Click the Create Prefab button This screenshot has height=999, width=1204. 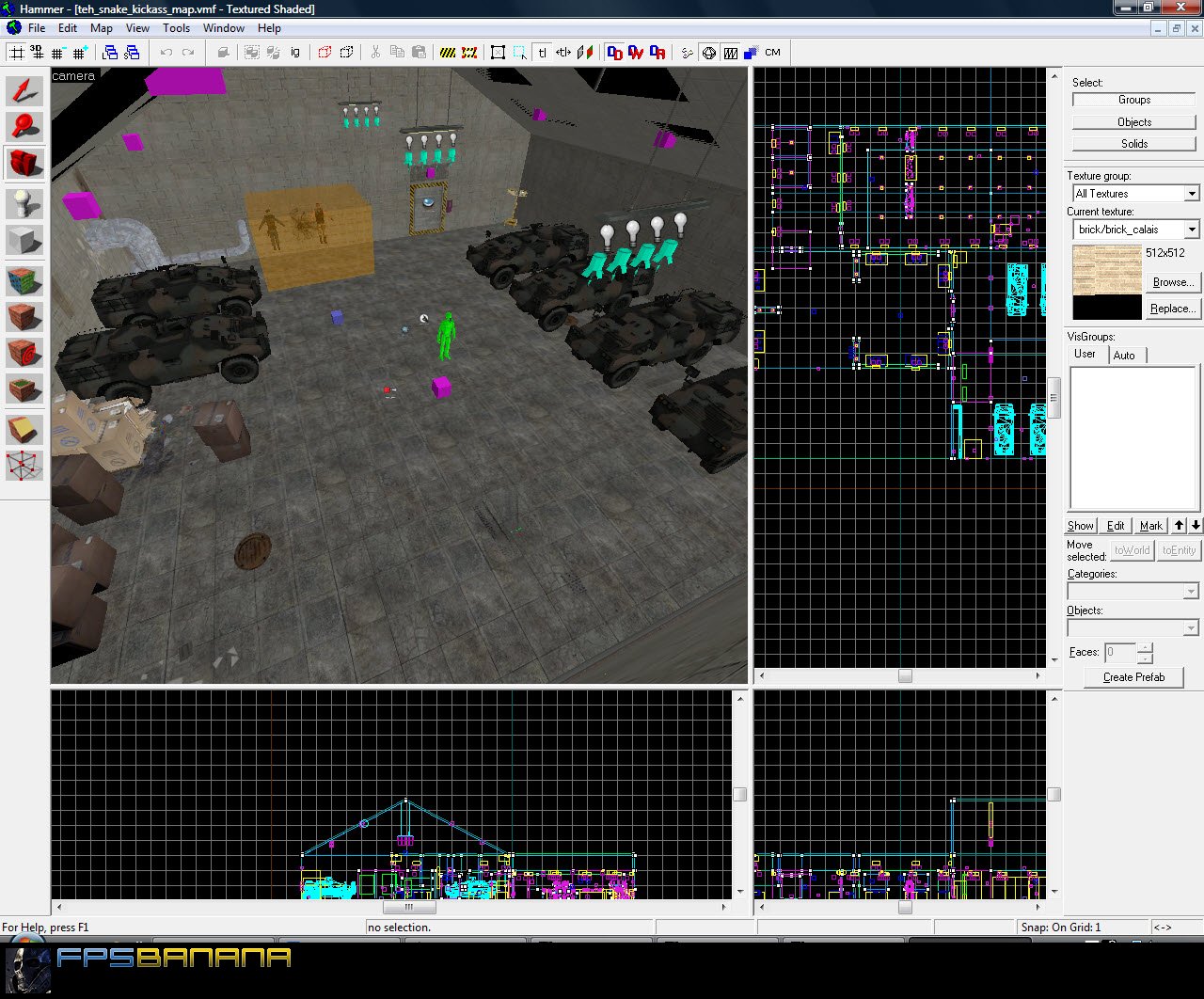1133,677
